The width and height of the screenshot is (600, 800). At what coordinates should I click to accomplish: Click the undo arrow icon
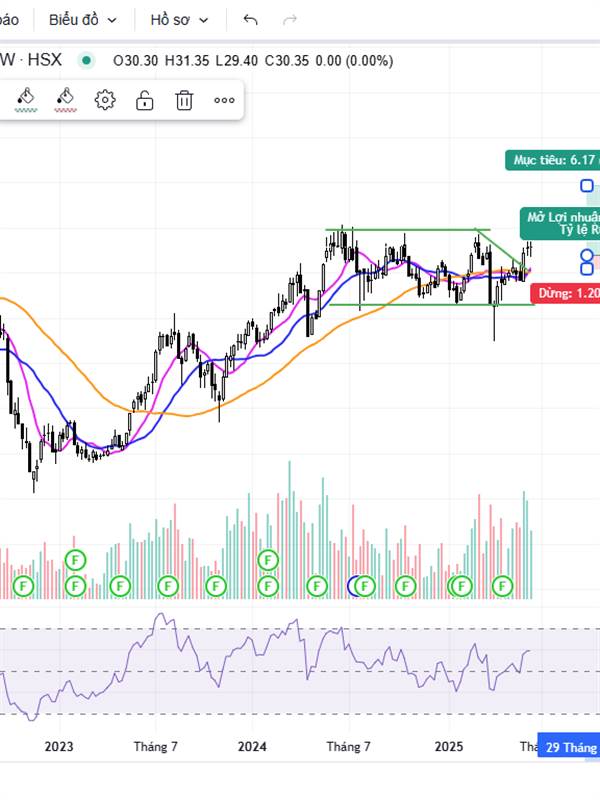250,20
